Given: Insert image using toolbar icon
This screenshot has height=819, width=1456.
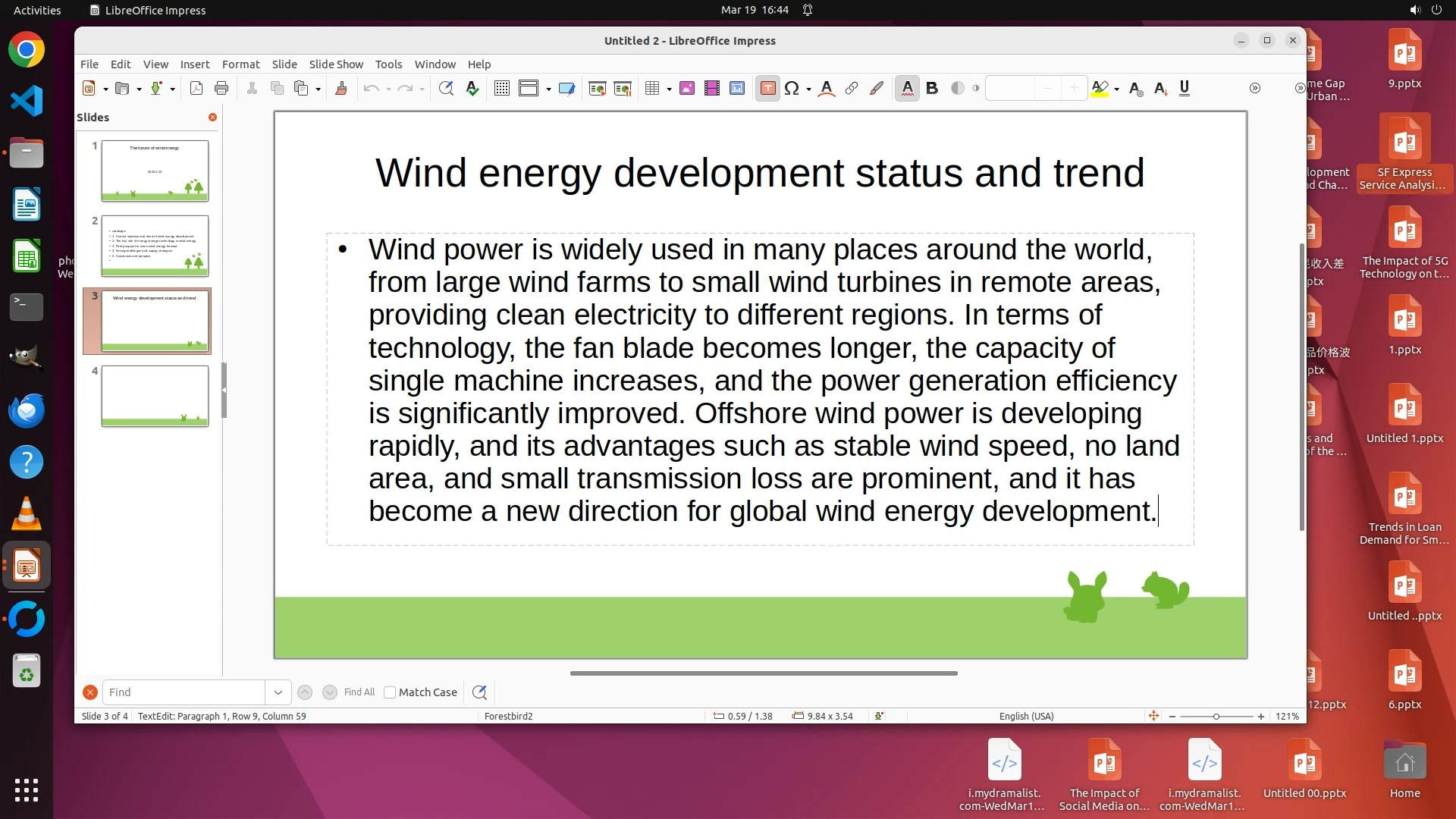Looking at the screenshot, I should click(x=687, y=89).
